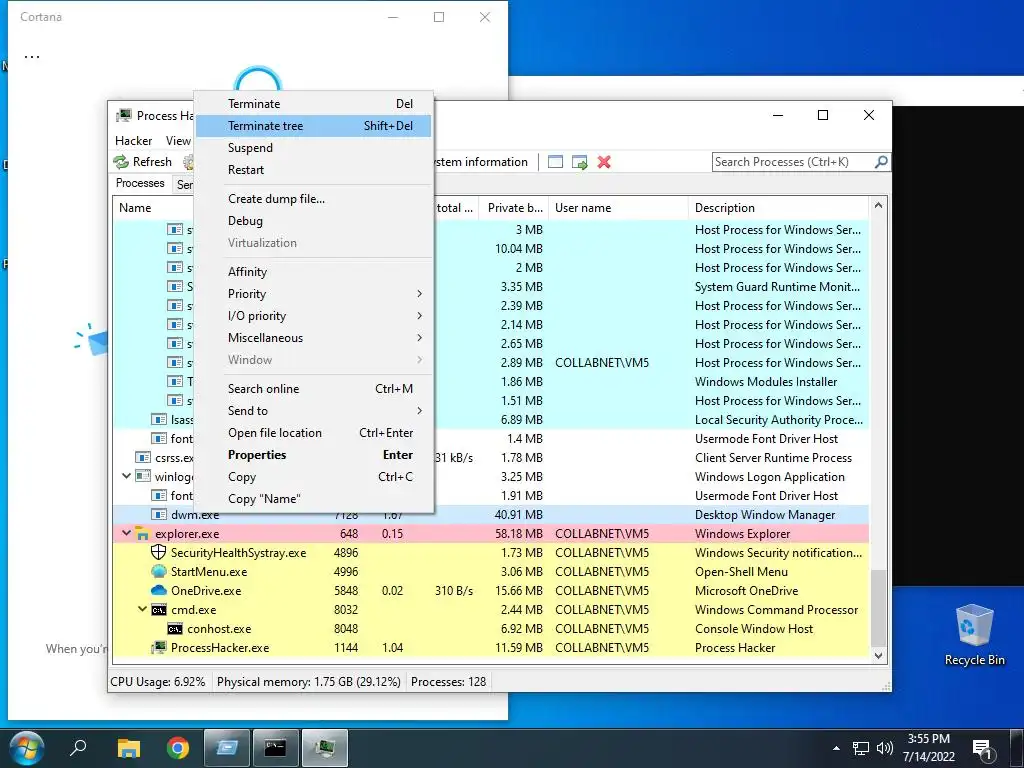Open taskbar search magnifier

78,748
